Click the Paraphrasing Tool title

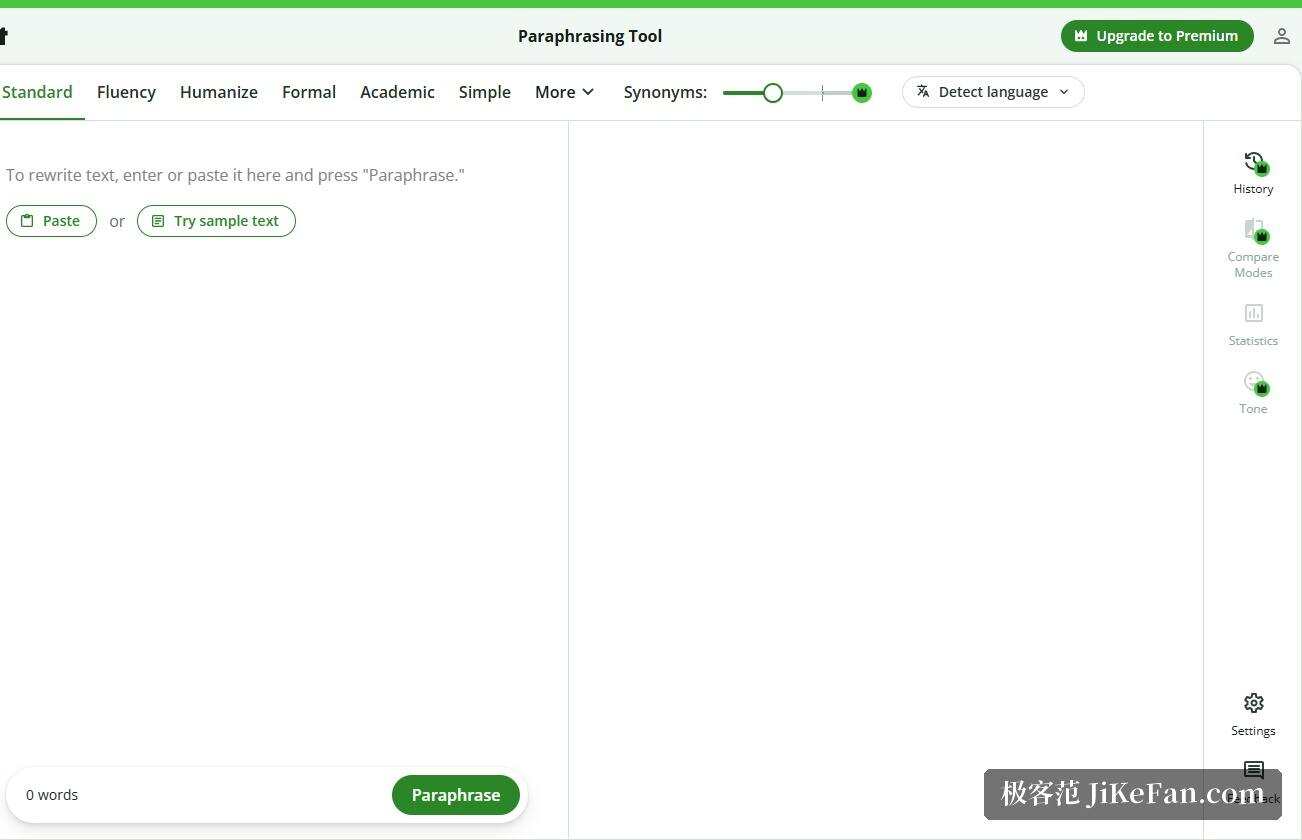(590, 36)
